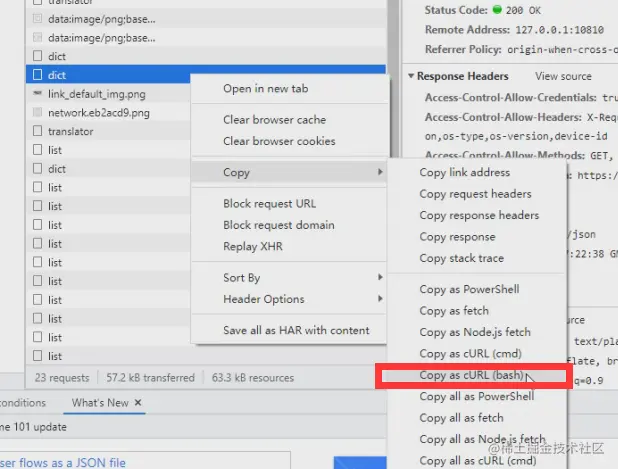Select translator request below network.eb2acd9.png
The width and height of the screenshot is (618, 469).
tap(71, 131)
